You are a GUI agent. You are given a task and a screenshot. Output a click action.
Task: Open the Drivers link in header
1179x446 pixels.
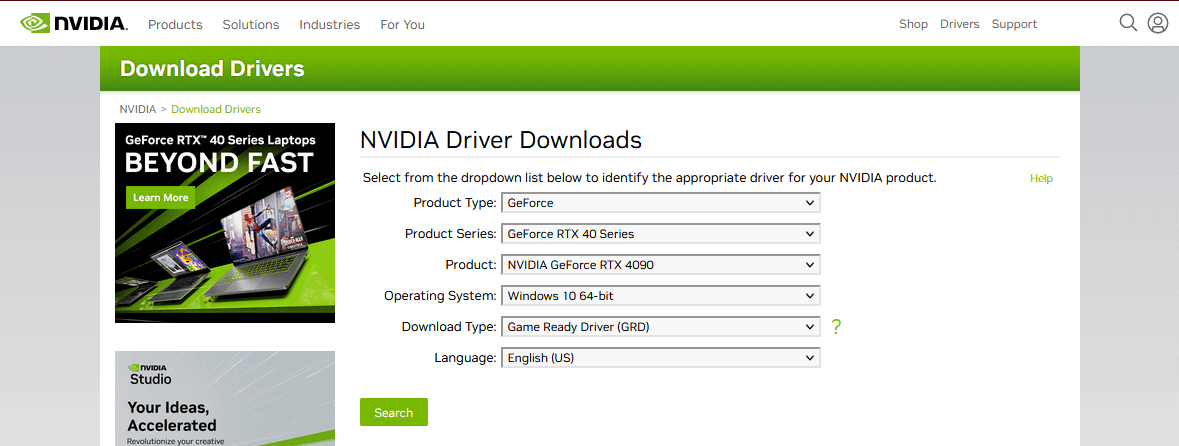pyautogui.click(x=960, y=24)
